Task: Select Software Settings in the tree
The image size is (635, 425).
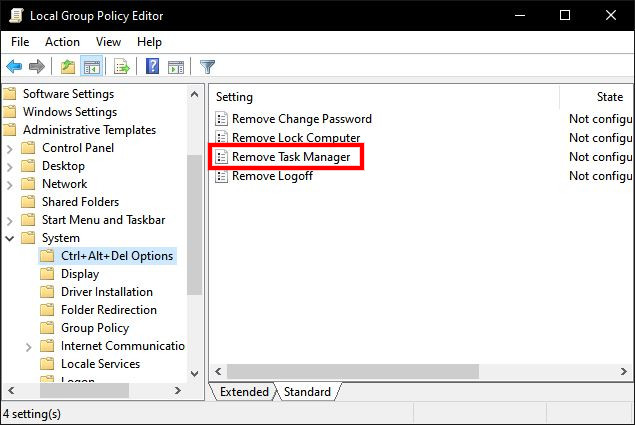Action: click(68, 94)
